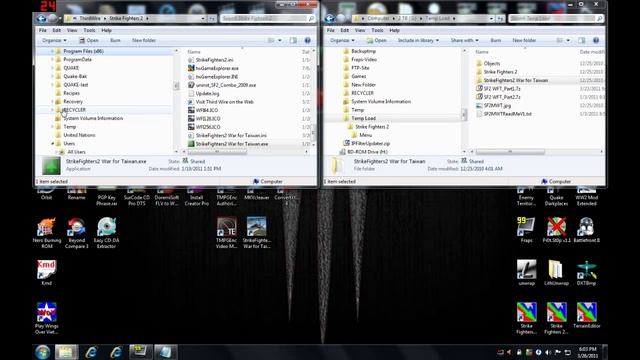Open the Battlefront desktop icon
The image size is (640, 360).
587,230
